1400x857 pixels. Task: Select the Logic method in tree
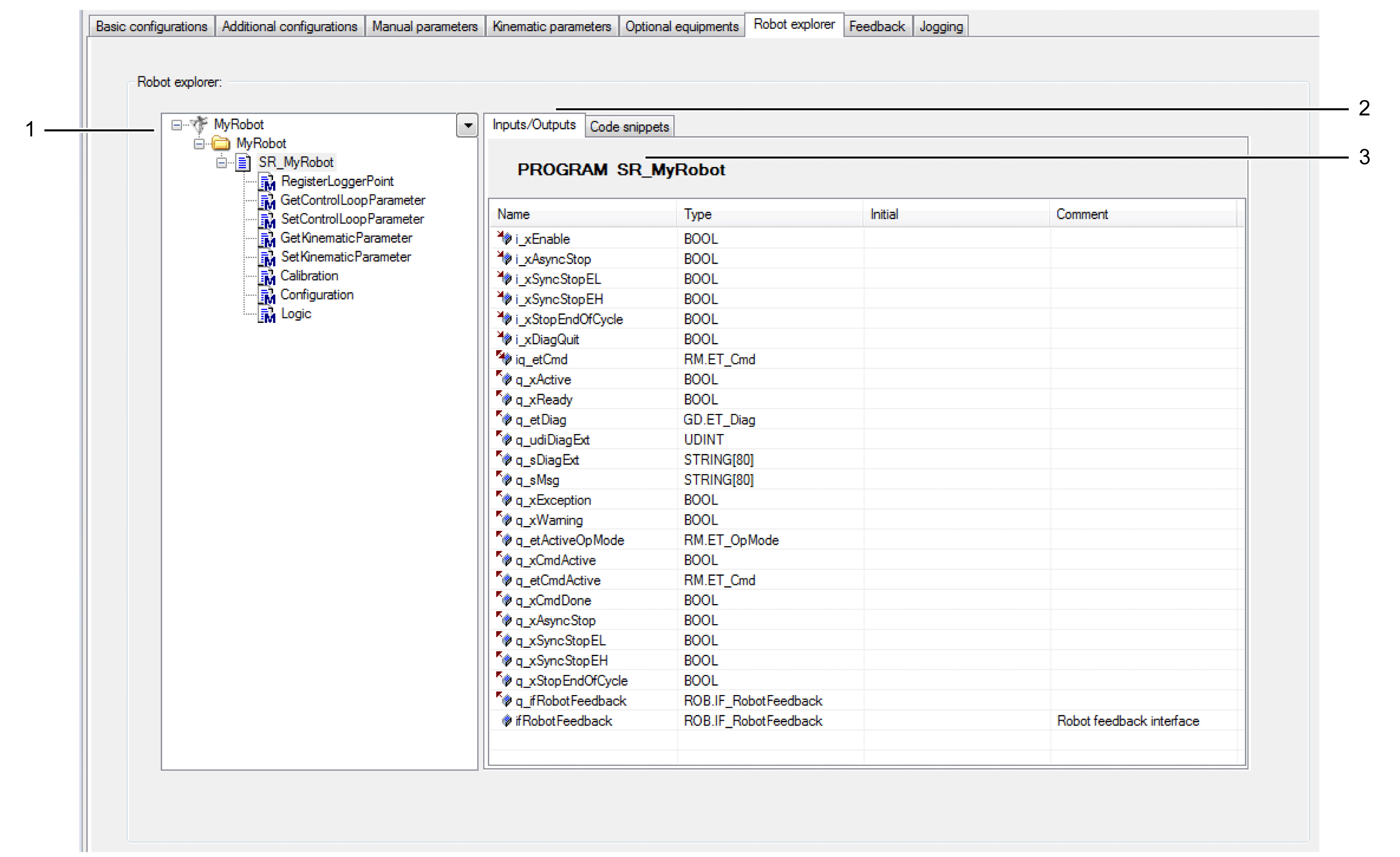click(296, 314)
